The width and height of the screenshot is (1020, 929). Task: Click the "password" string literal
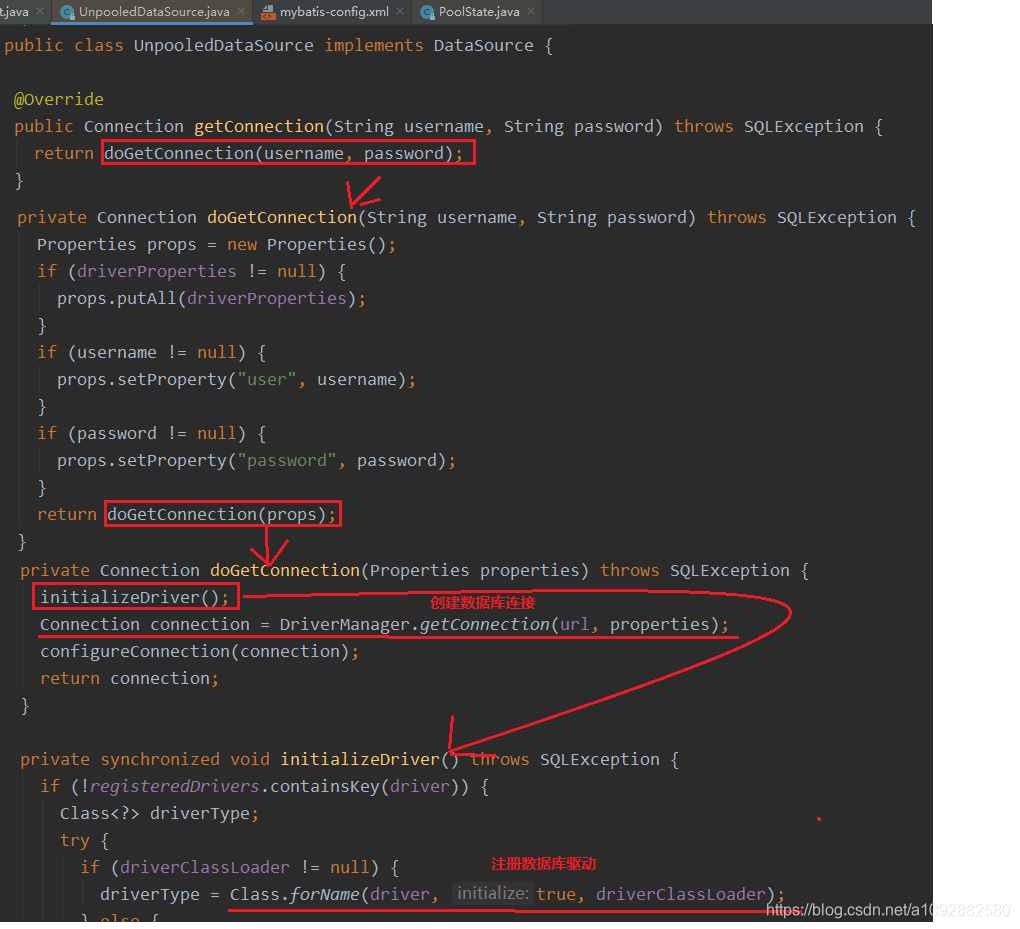click(x=287, y=460)
